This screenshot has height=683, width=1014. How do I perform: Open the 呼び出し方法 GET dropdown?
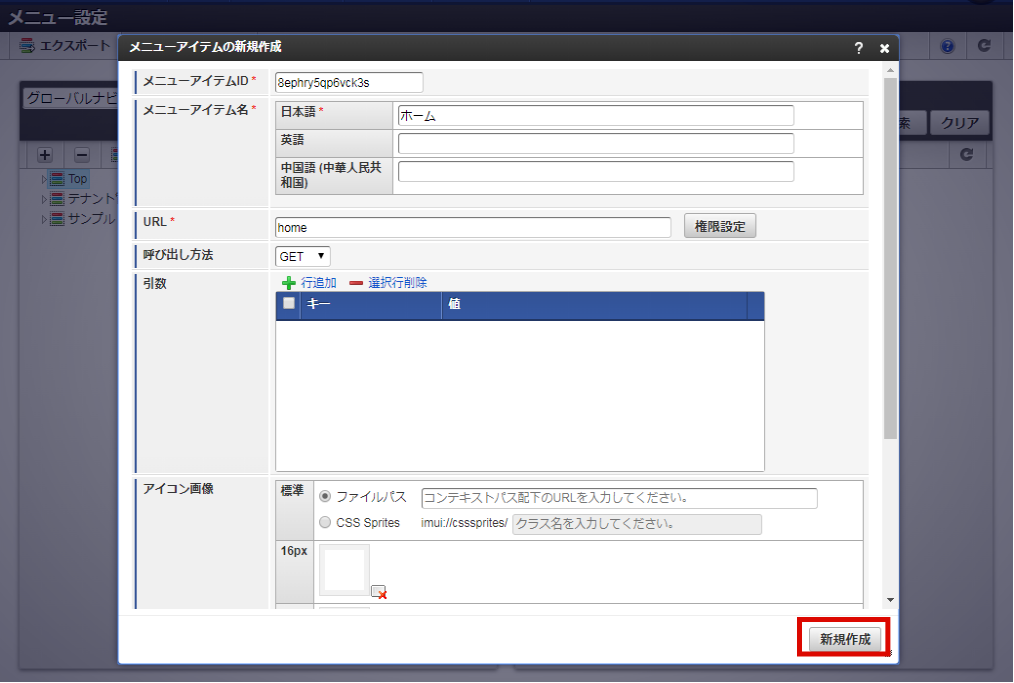(x=302, y=256)
